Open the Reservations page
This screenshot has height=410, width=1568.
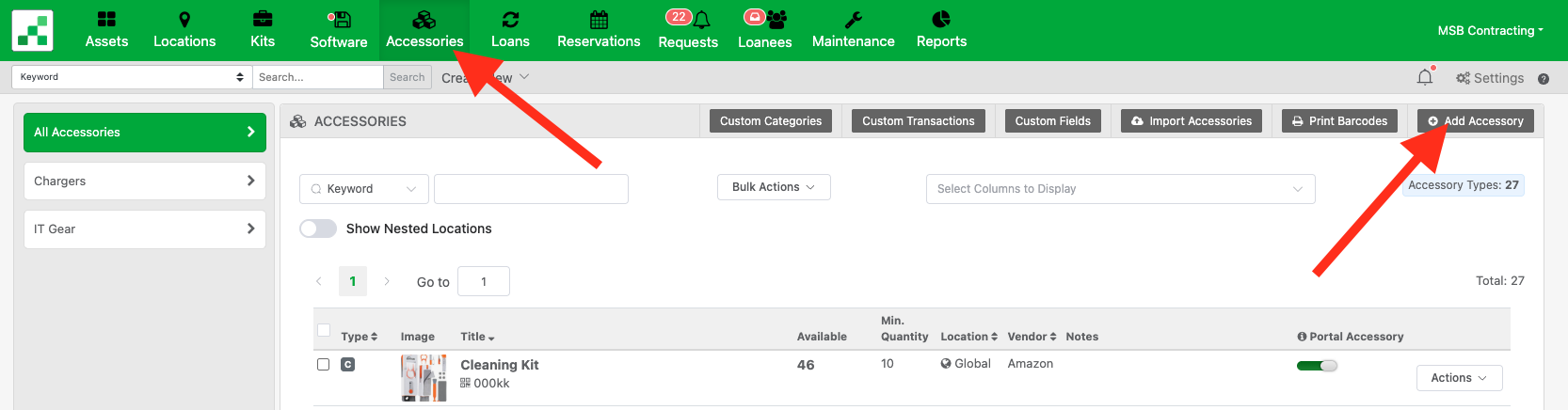(599, 30)
